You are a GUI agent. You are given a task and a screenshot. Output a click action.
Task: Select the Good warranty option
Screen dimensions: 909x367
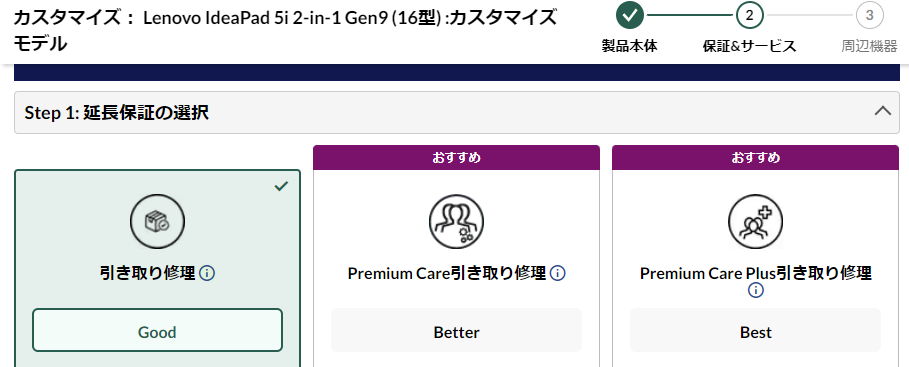tap(157, 332)
